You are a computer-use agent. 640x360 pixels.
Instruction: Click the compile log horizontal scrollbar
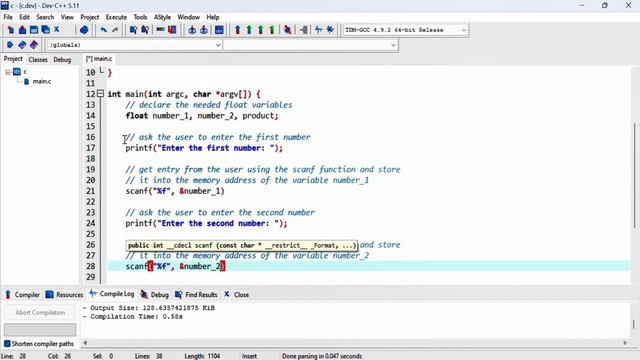(x=354, y=343)
